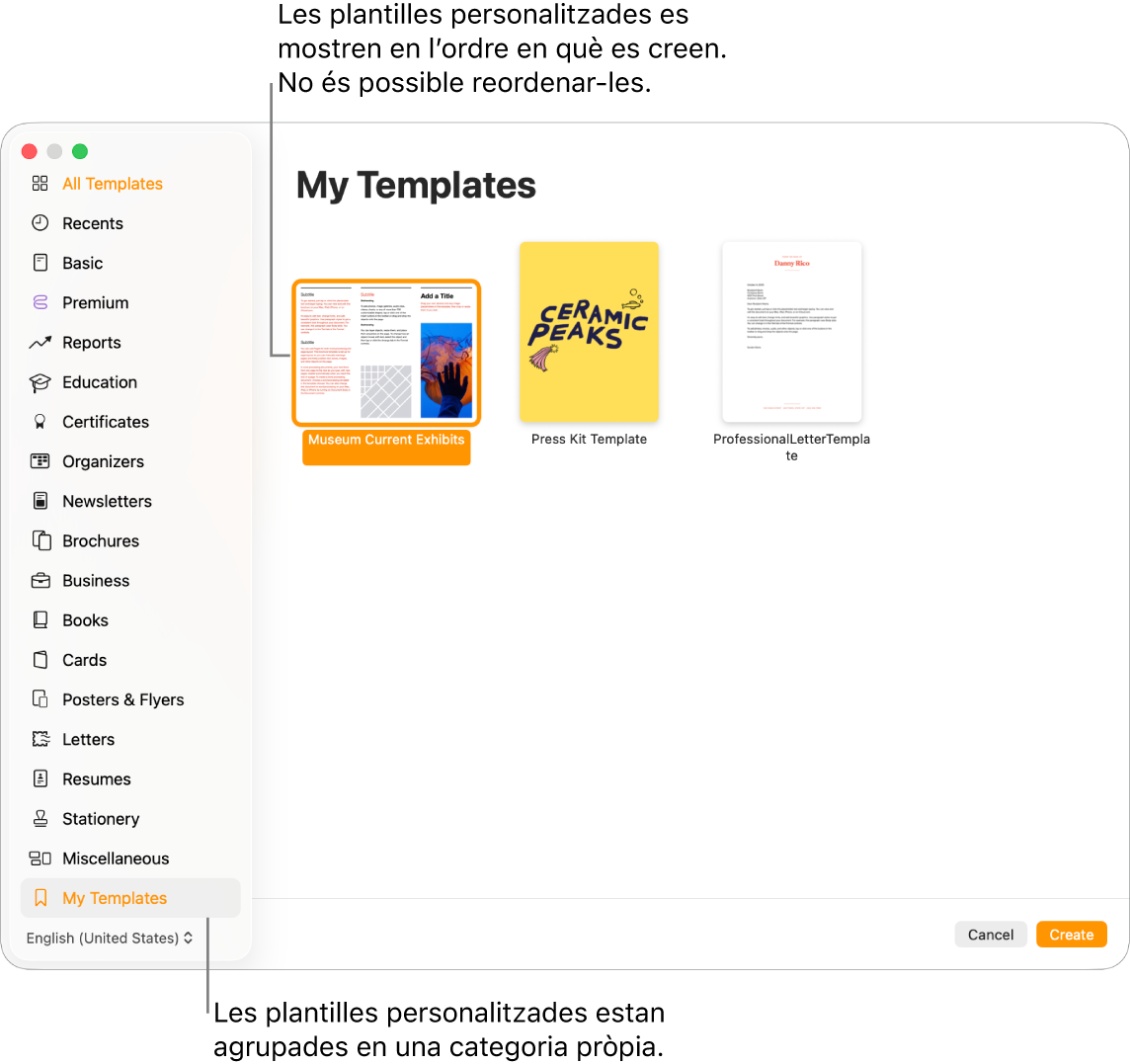Screen dimensions: 1130x1064
Task: Open the Reports category via its arrow icon
Action: (40, 342)
